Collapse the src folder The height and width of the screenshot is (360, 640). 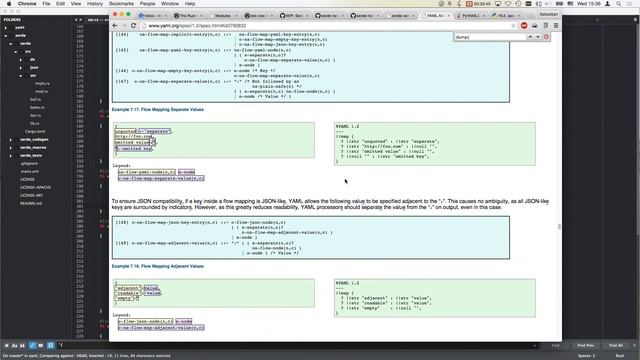pos(16,52)
